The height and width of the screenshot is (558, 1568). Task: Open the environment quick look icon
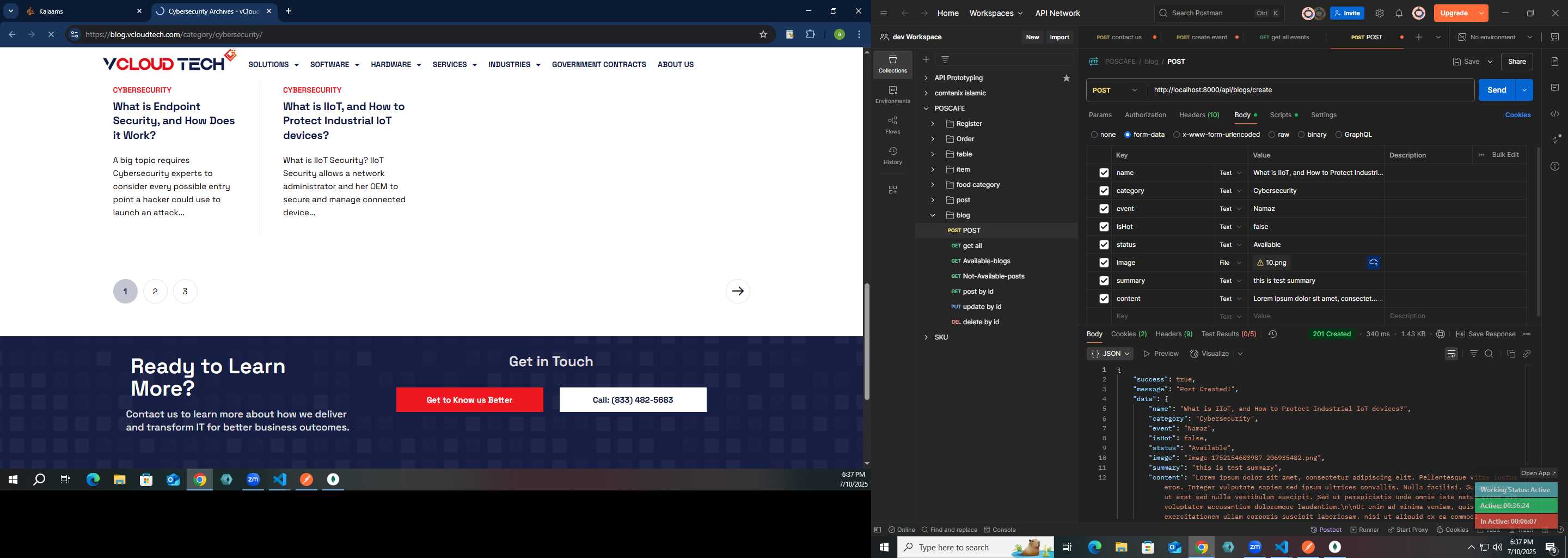1554,37
